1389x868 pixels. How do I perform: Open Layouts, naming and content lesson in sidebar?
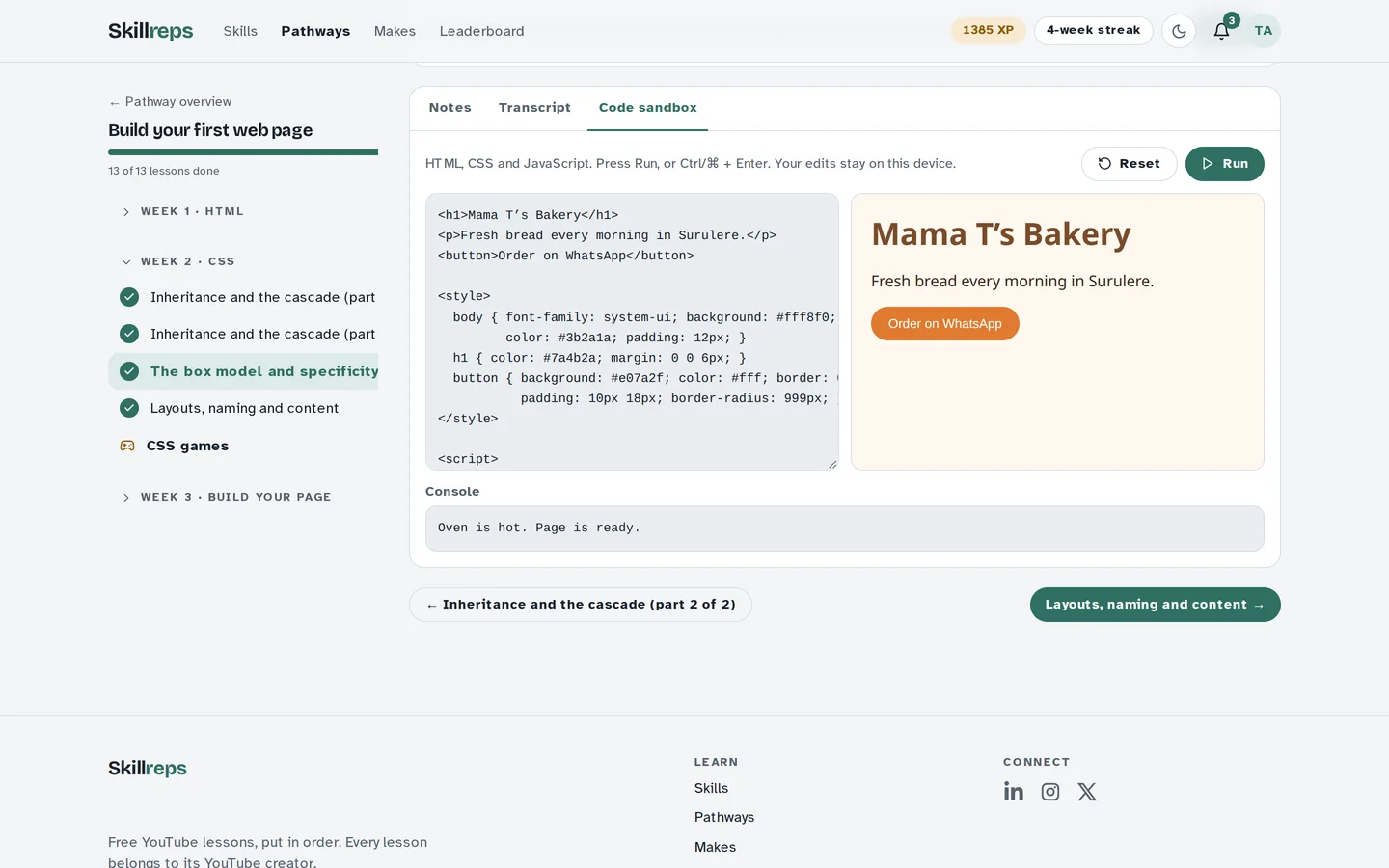(x=243, y=408)
